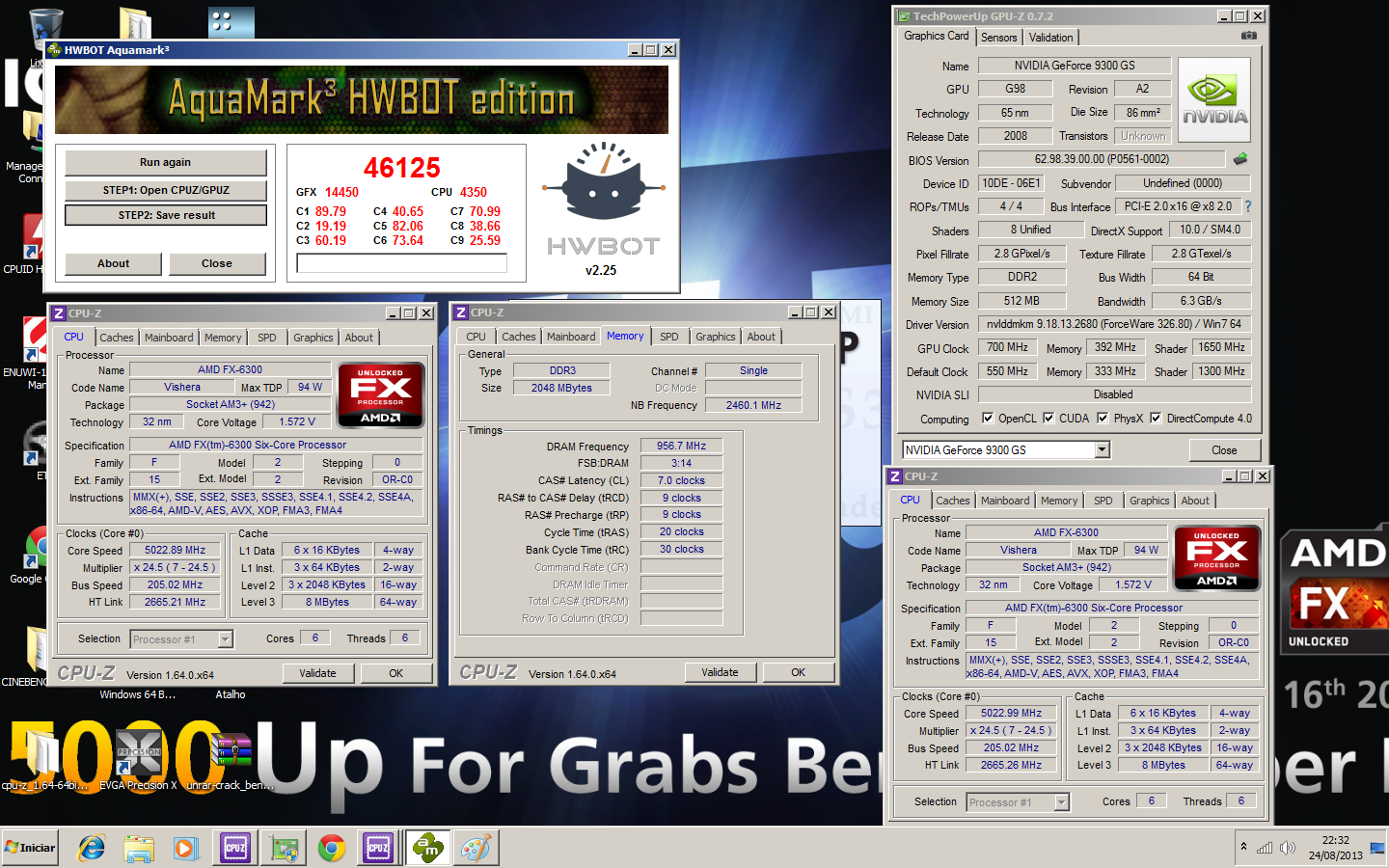Click STEP2: Save result button
The height and width of the screenshot is (868, 1389).
tap(166, 215)
